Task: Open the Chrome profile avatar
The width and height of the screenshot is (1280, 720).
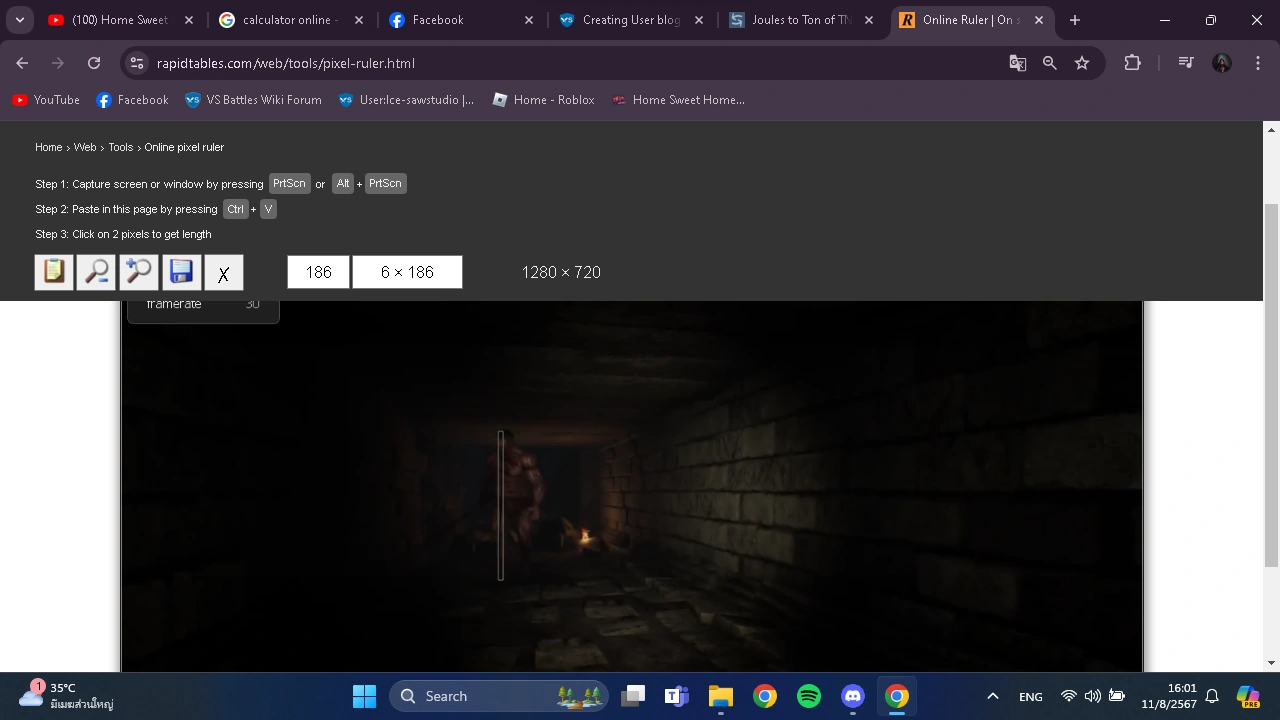Action: 1222,63
